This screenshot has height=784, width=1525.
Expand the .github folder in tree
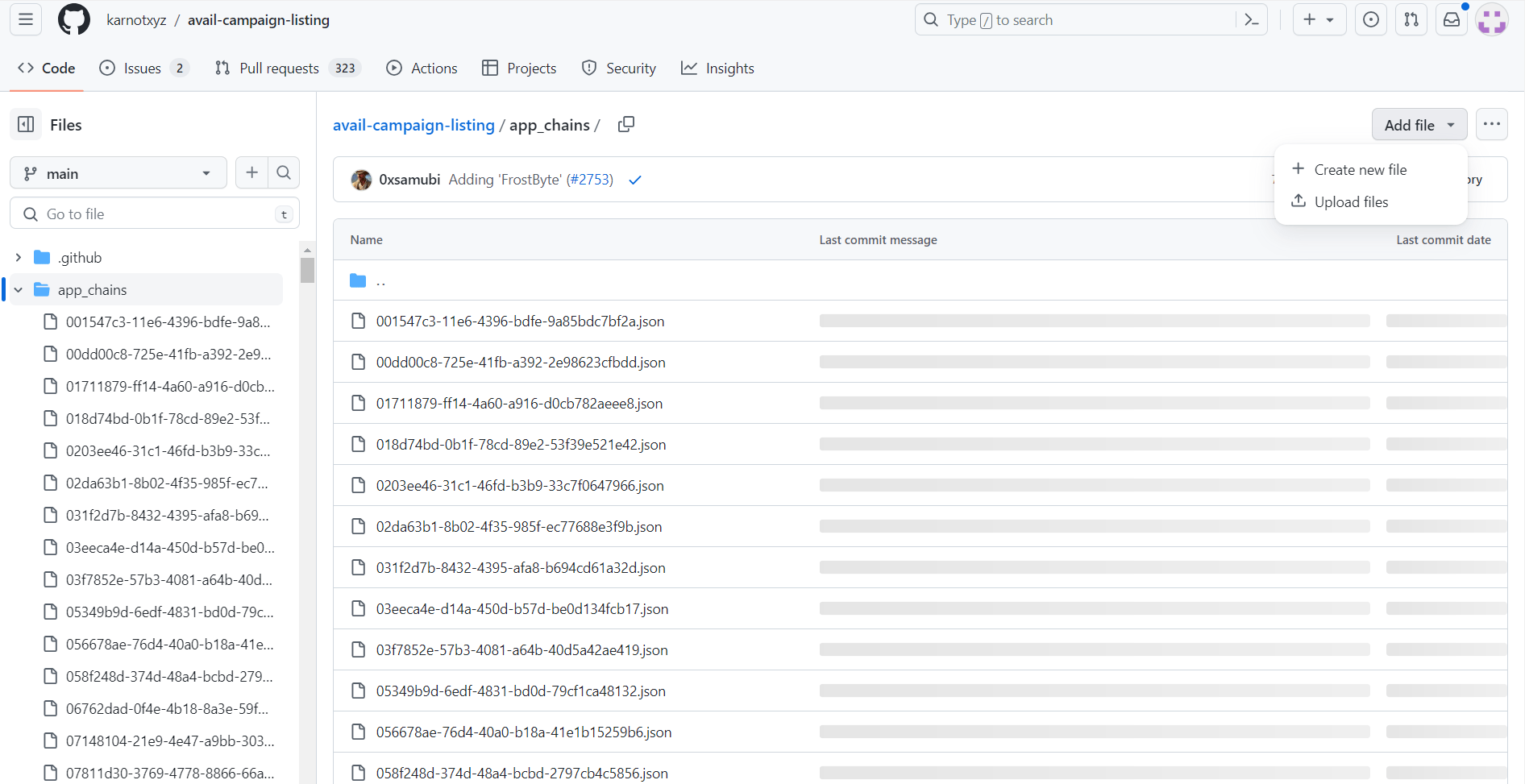click(x=19, y=258)
